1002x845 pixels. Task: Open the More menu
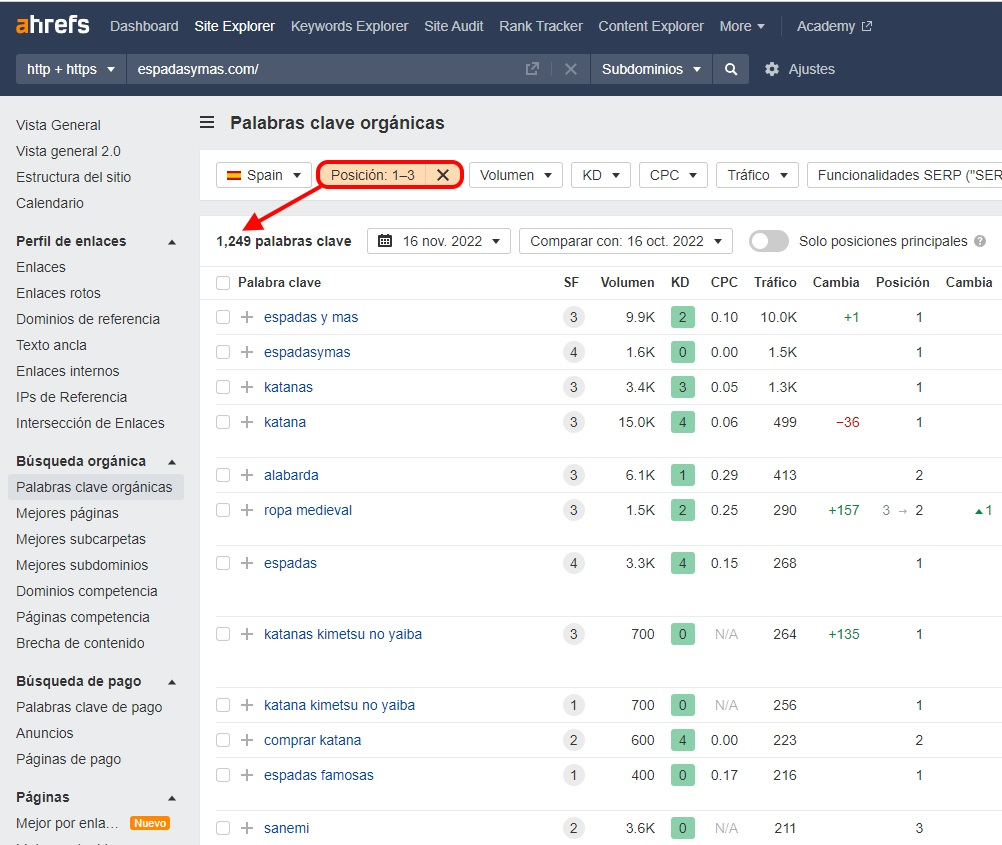(x=741, y=26)
